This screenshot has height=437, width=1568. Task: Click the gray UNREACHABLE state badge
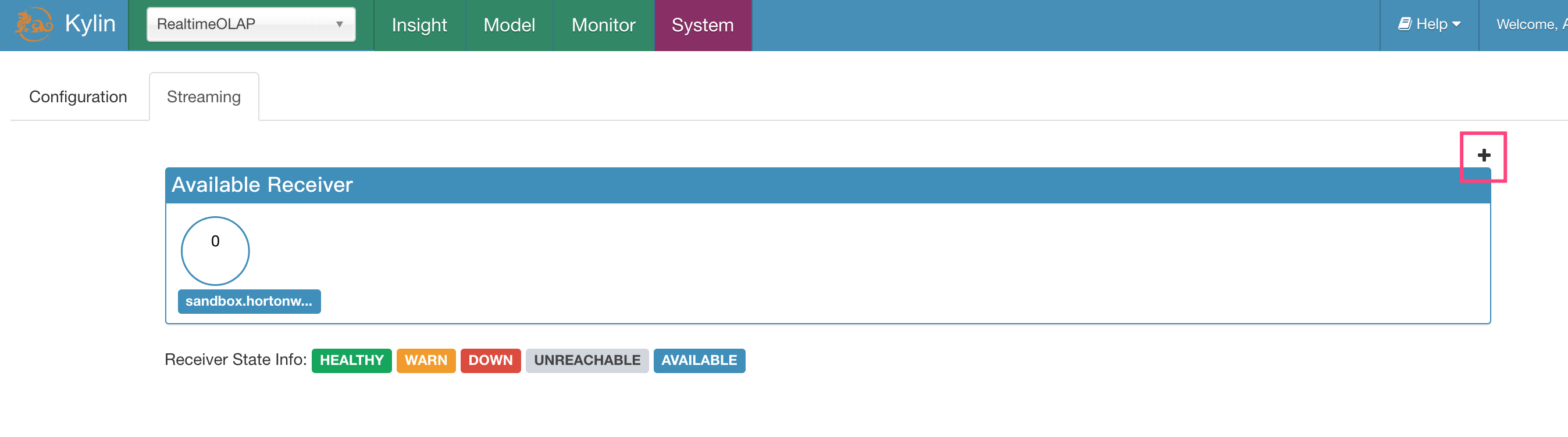pos(587,360)
